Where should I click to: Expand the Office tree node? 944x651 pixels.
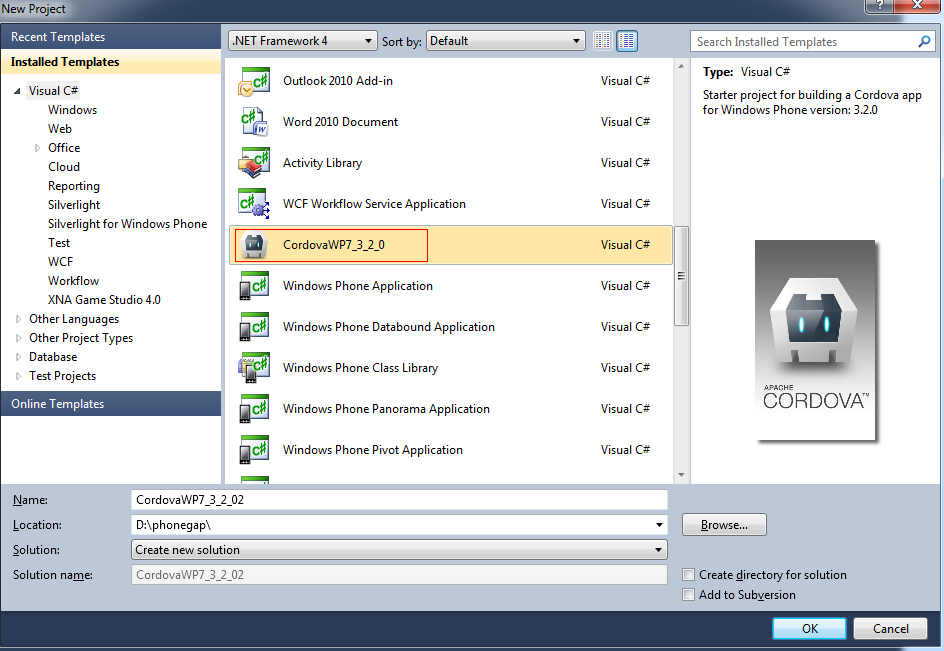(37, 148)
